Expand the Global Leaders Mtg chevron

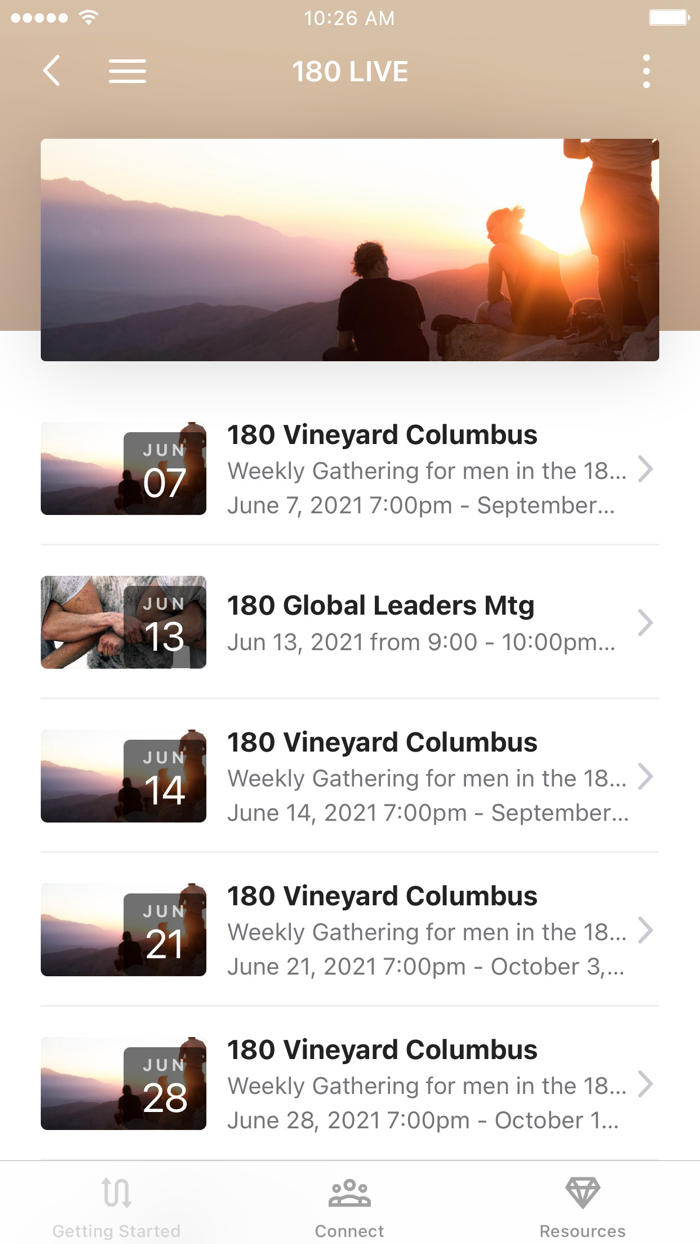[646, 623]
